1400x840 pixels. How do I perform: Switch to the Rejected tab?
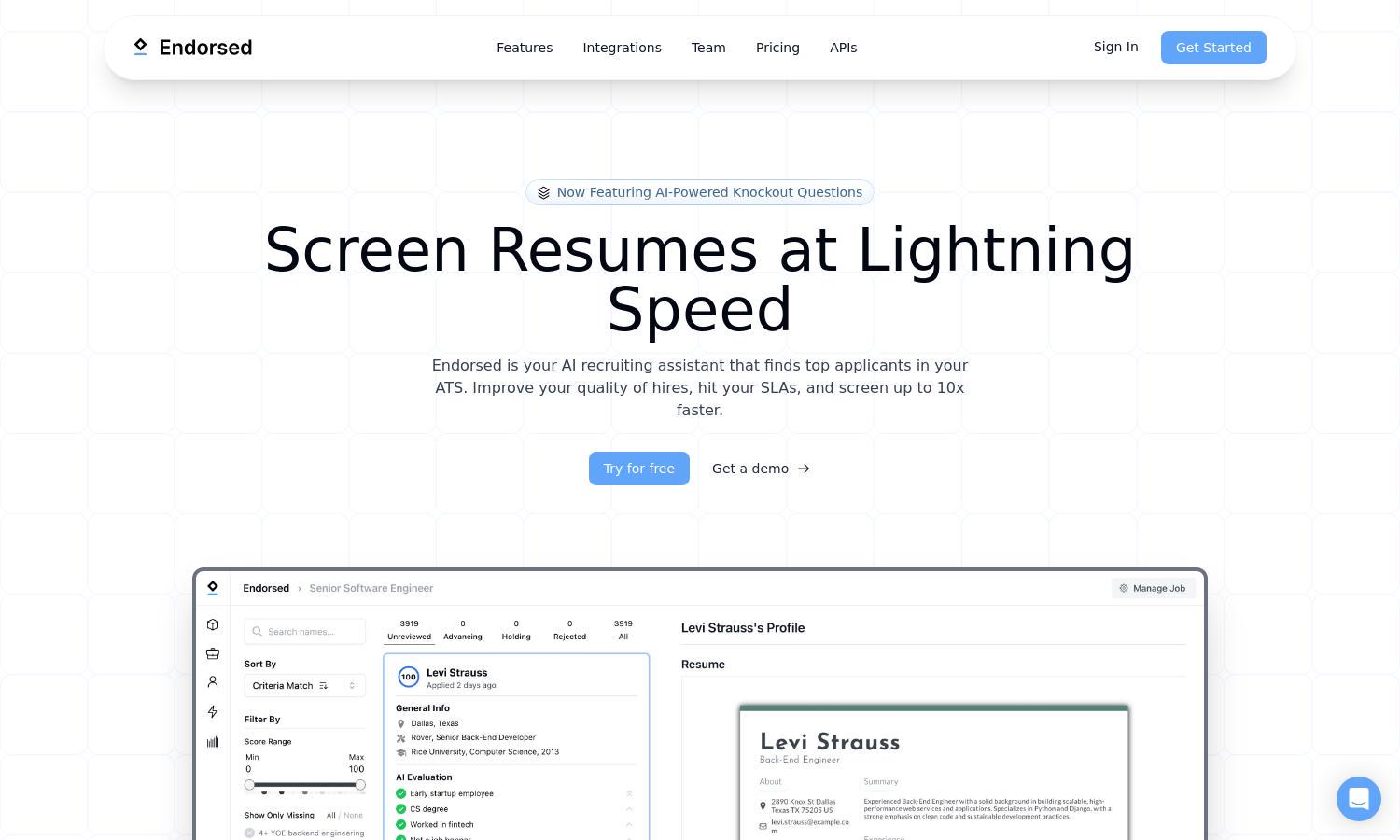[x=569, y=630]
